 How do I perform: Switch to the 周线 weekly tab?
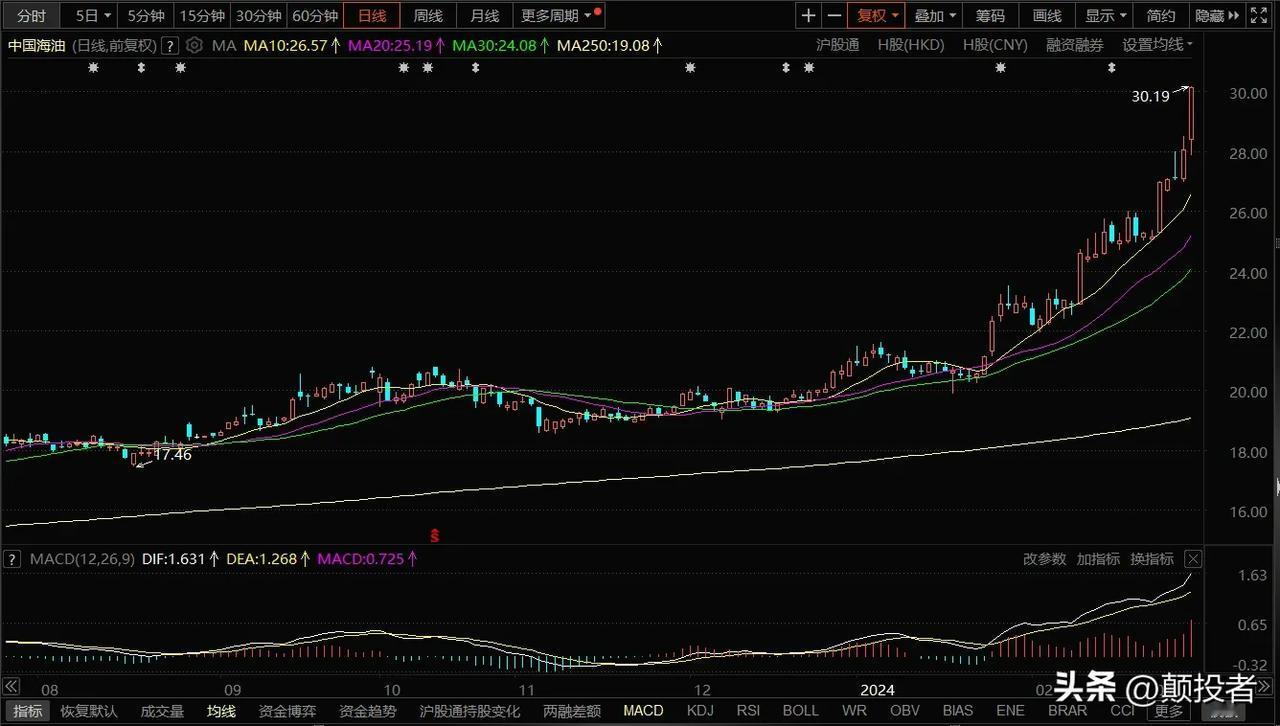[428, 15]
